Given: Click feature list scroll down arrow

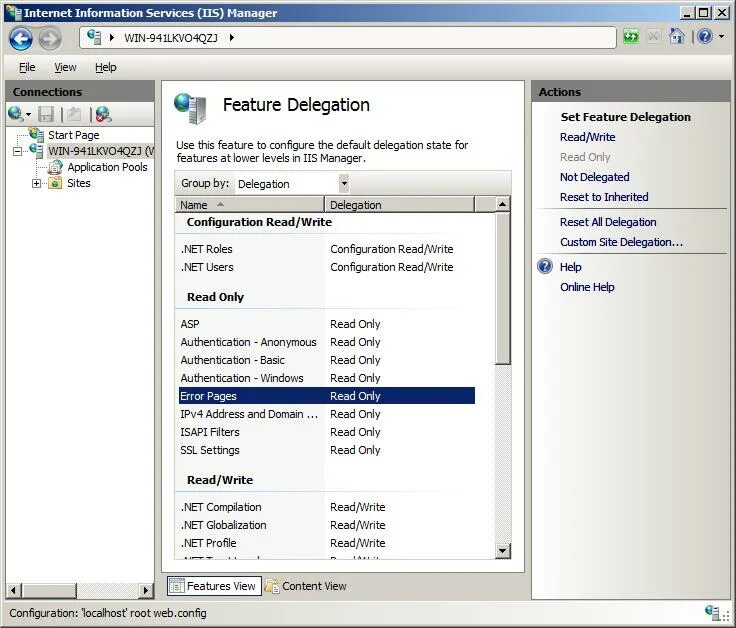Looking at the screenshot, I should (502, 551).
